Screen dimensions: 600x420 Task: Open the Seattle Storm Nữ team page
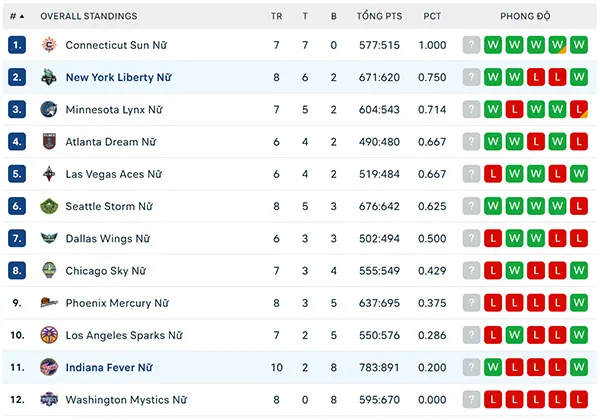109,206
